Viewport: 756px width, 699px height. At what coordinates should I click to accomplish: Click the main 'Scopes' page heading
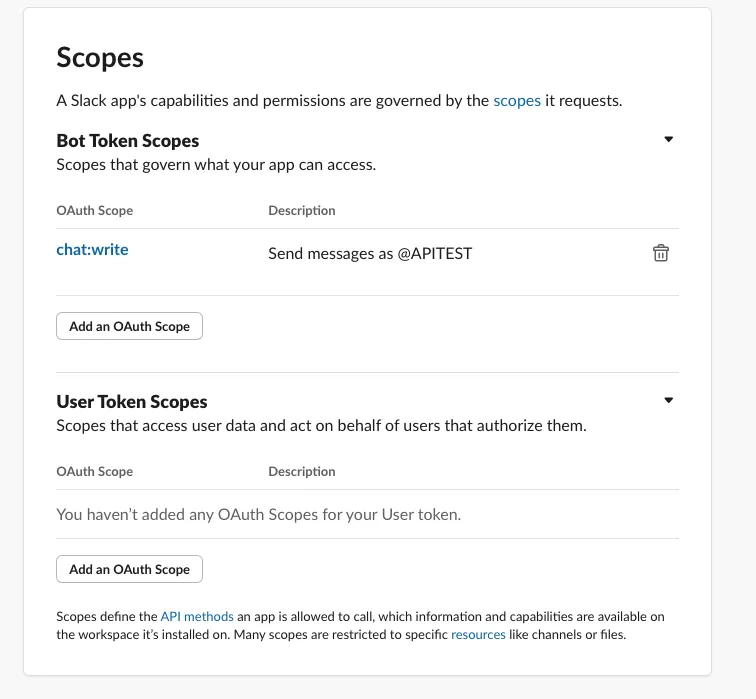click(x=100, y=57)
